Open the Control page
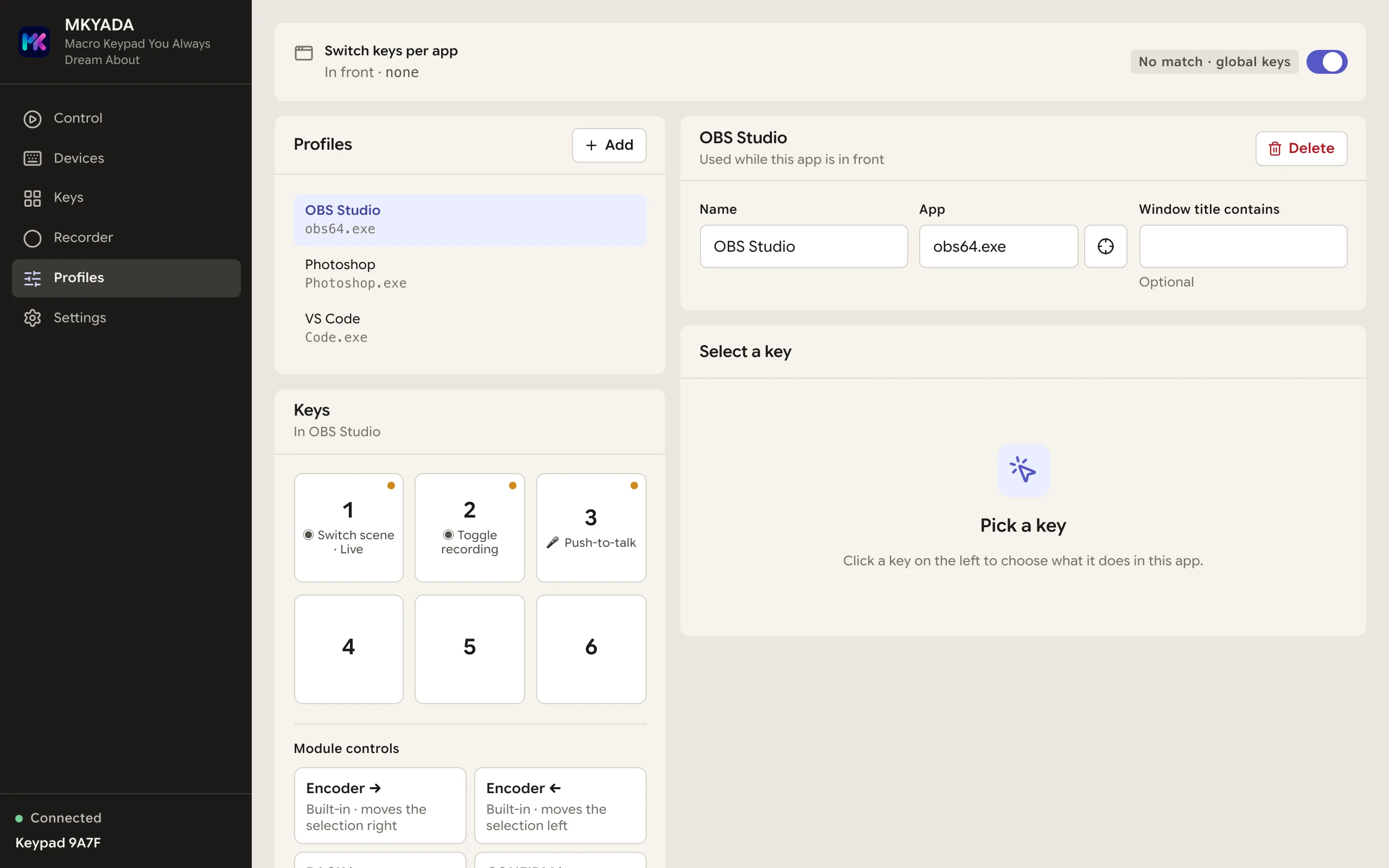The width and height of the screenshot is (1389, 868). pyautogui.click(x=126, y=118)
